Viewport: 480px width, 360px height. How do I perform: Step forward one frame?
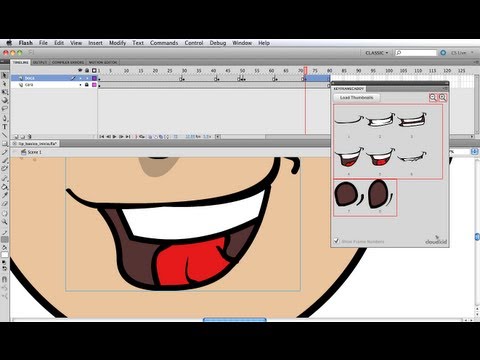click(x=121, y=136)
